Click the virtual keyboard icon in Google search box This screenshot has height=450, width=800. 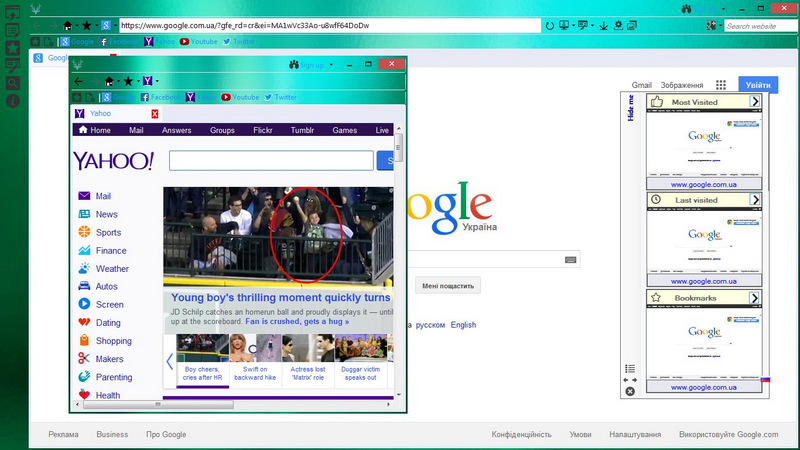pyautogui.click(x=570, y=260)
